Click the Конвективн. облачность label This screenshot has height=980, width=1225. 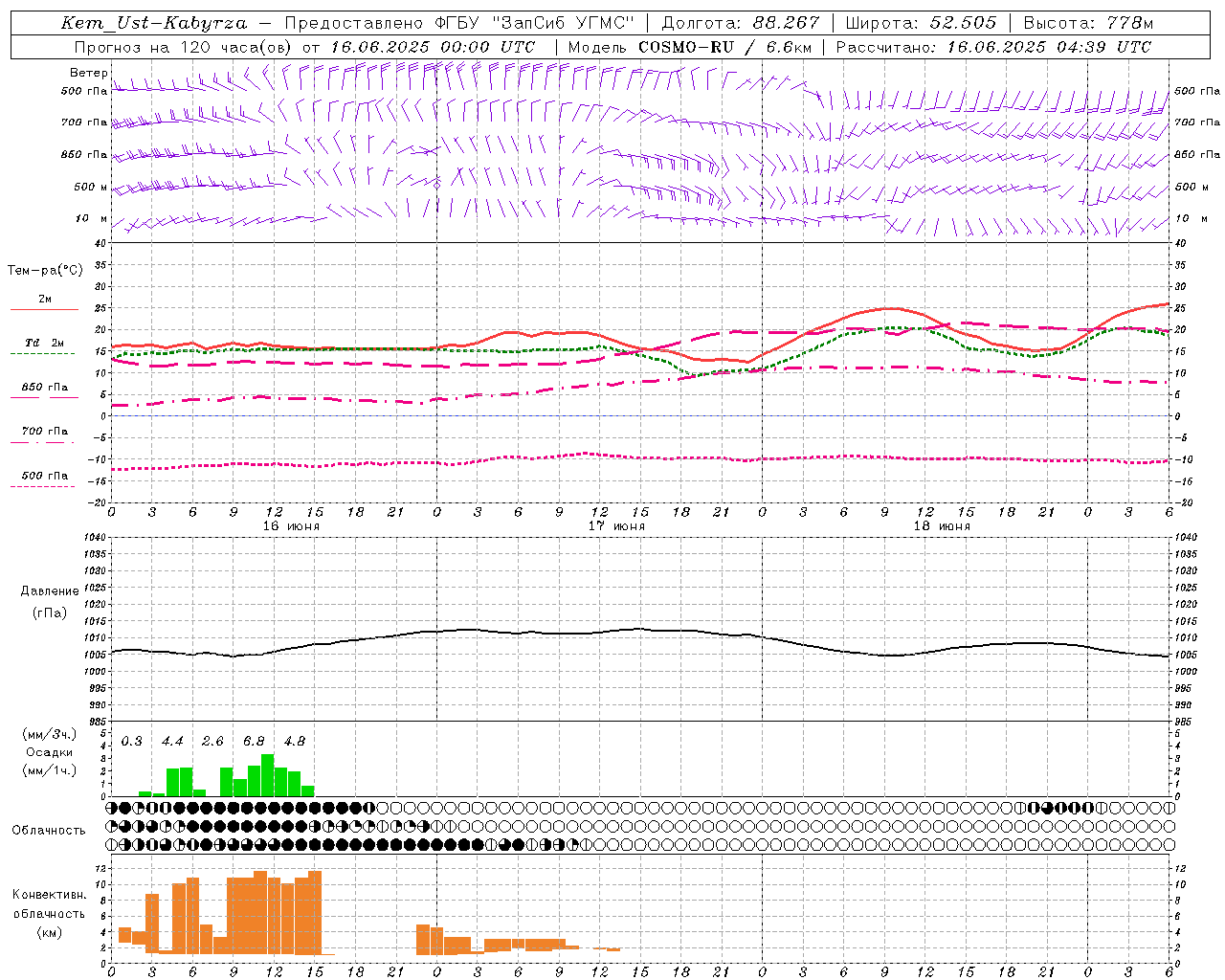(49, 904)
